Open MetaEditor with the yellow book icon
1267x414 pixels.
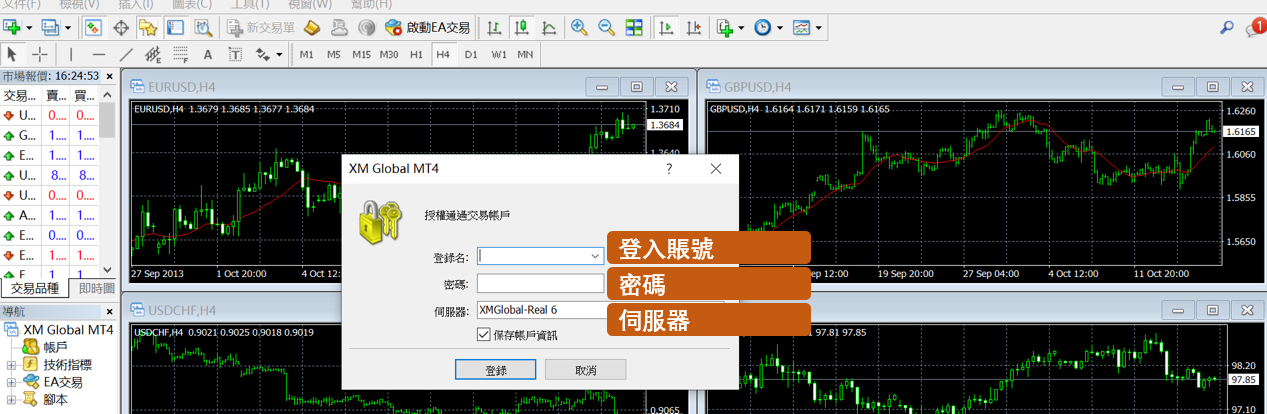click(311, 28)
